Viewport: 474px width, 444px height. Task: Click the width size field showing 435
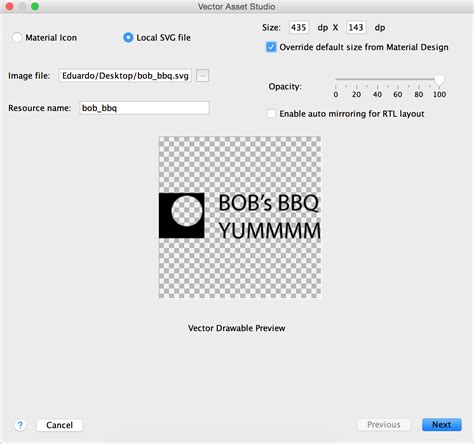pyautogui.click(x=299, y=27)
